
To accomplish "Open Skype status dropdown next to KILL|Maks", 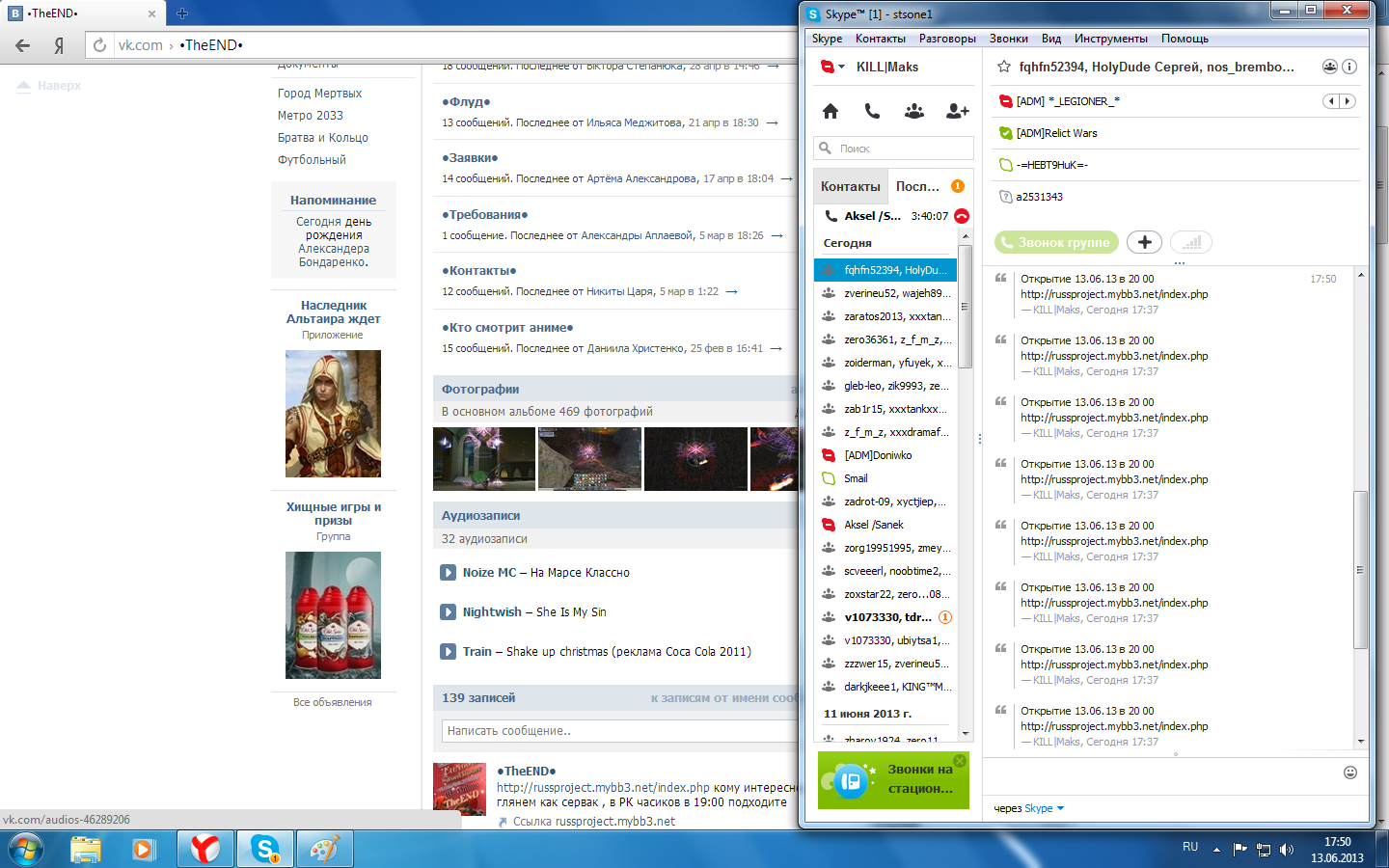I will (832, 67).
